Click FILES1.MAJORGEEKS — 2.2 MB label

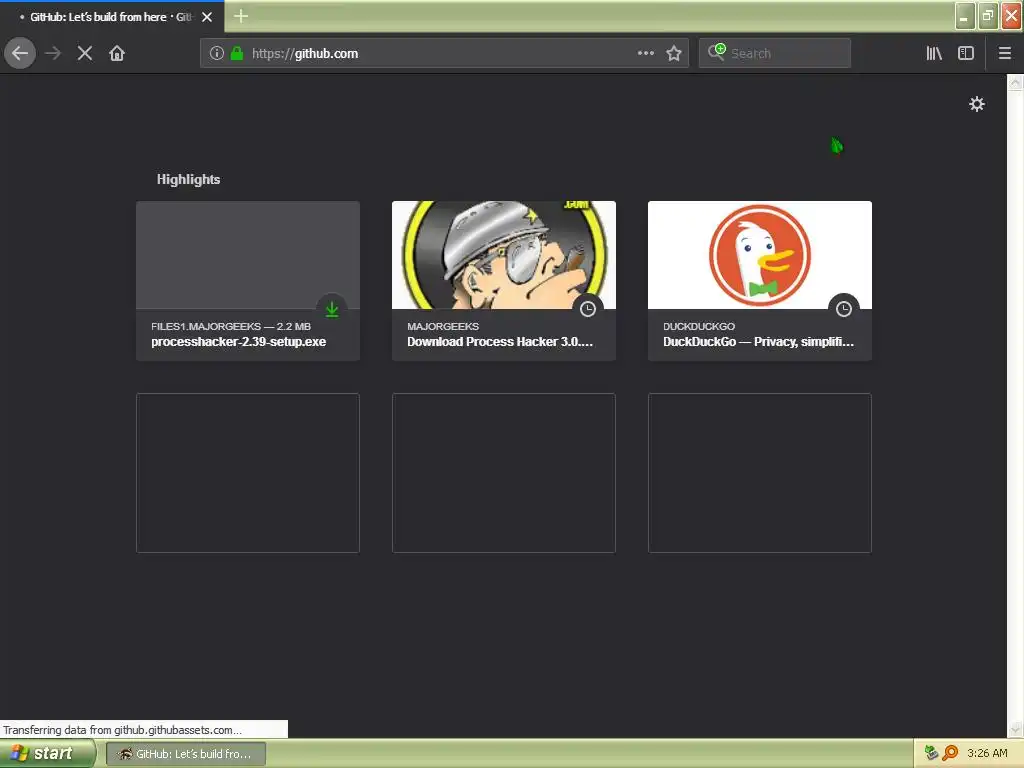click(231, 326)
